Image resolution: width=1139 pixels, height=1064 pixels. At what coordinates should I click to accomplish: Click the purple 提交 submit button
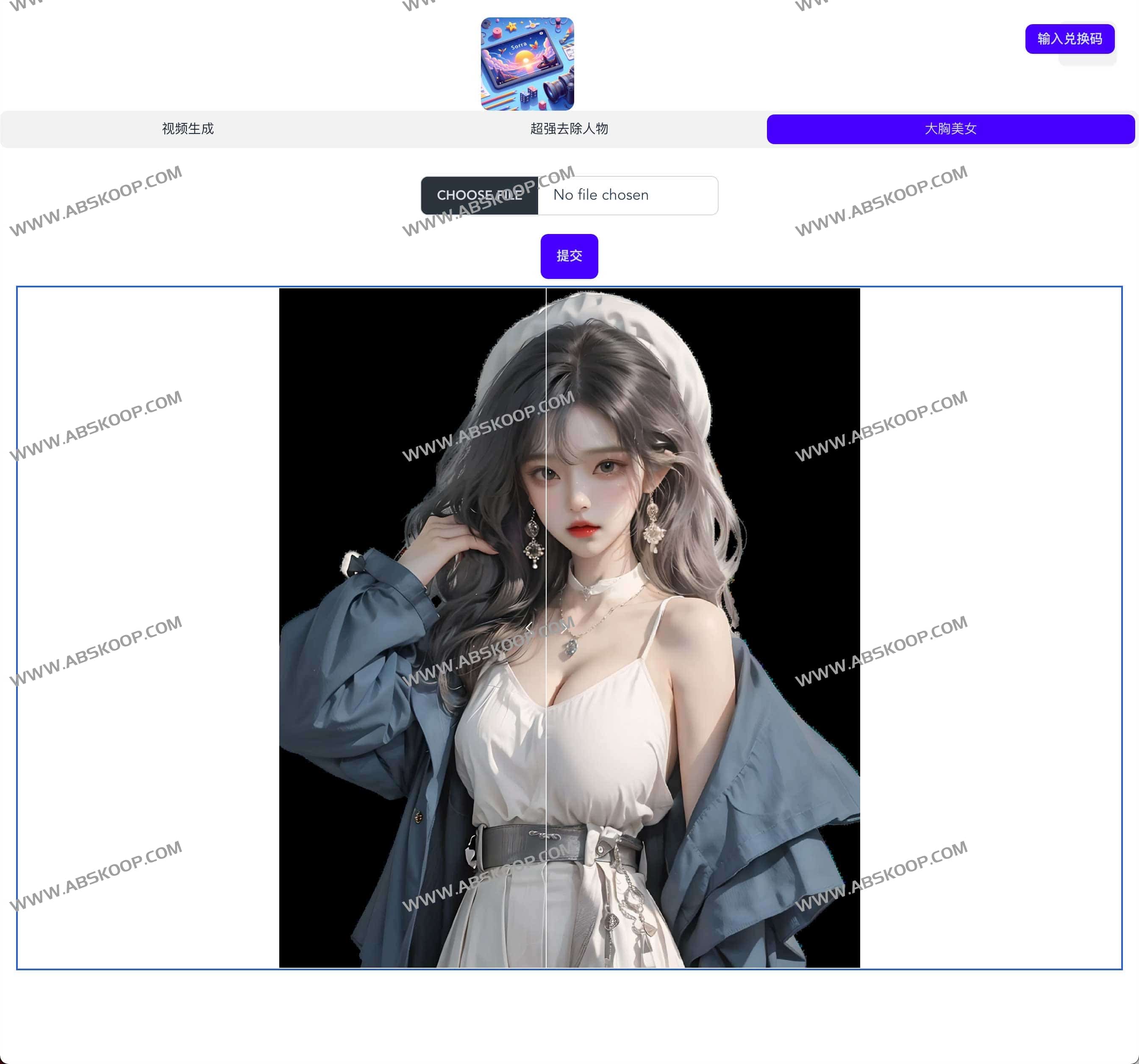(x=568, y=256)
